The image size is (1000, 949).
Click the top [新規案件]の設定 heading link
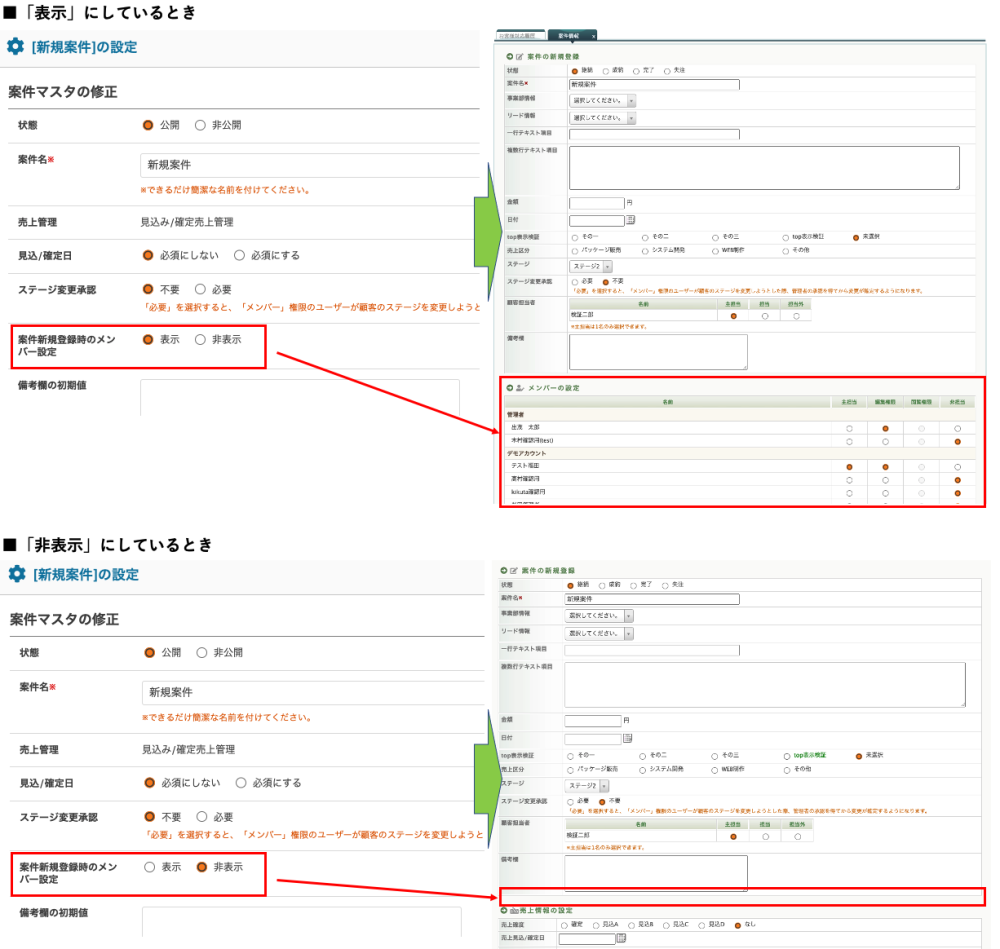[x=84, y=47]
